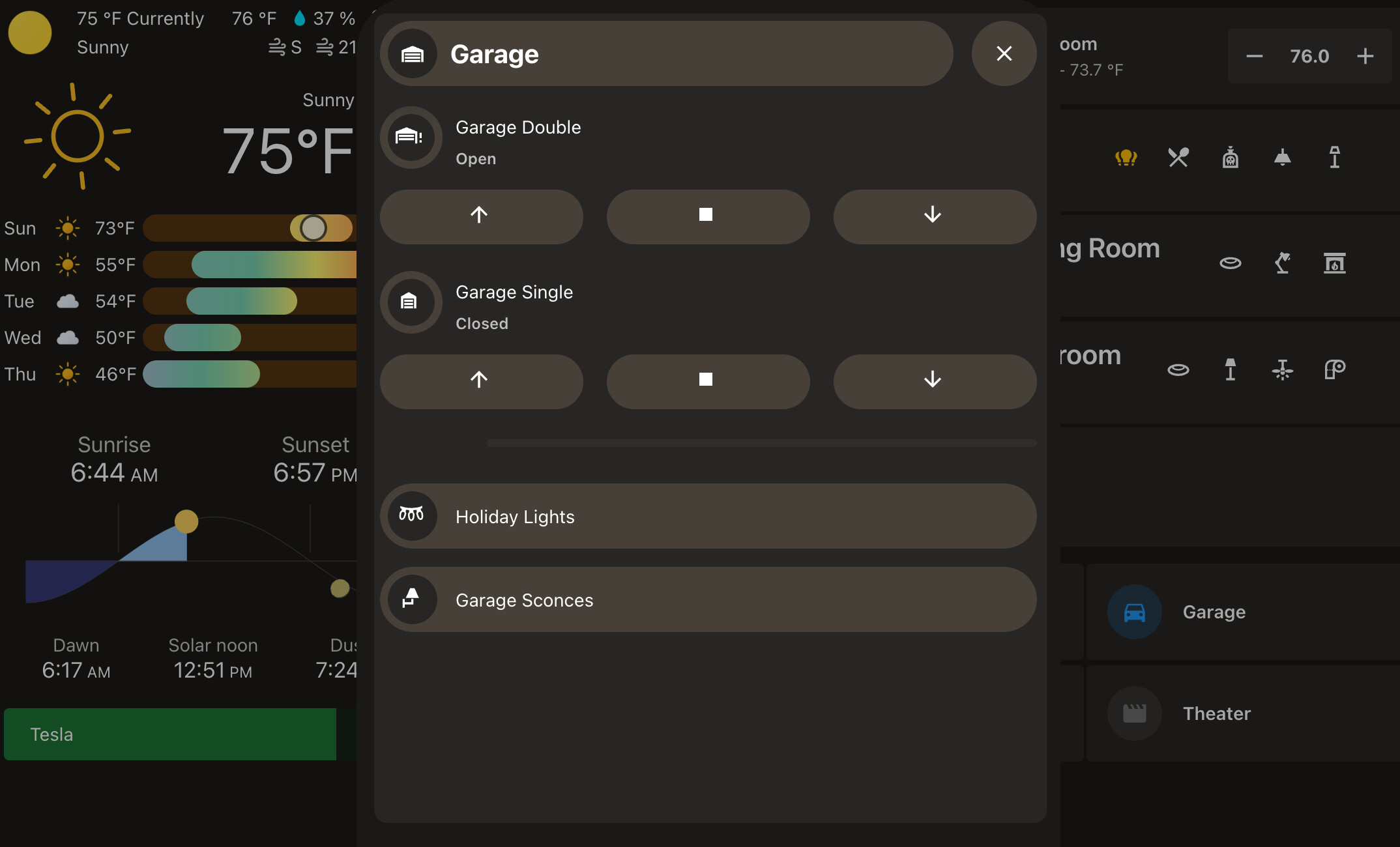The image size is (1400, 847).
Task: Select the yellow lights group icon
Action: point(1127,157)
